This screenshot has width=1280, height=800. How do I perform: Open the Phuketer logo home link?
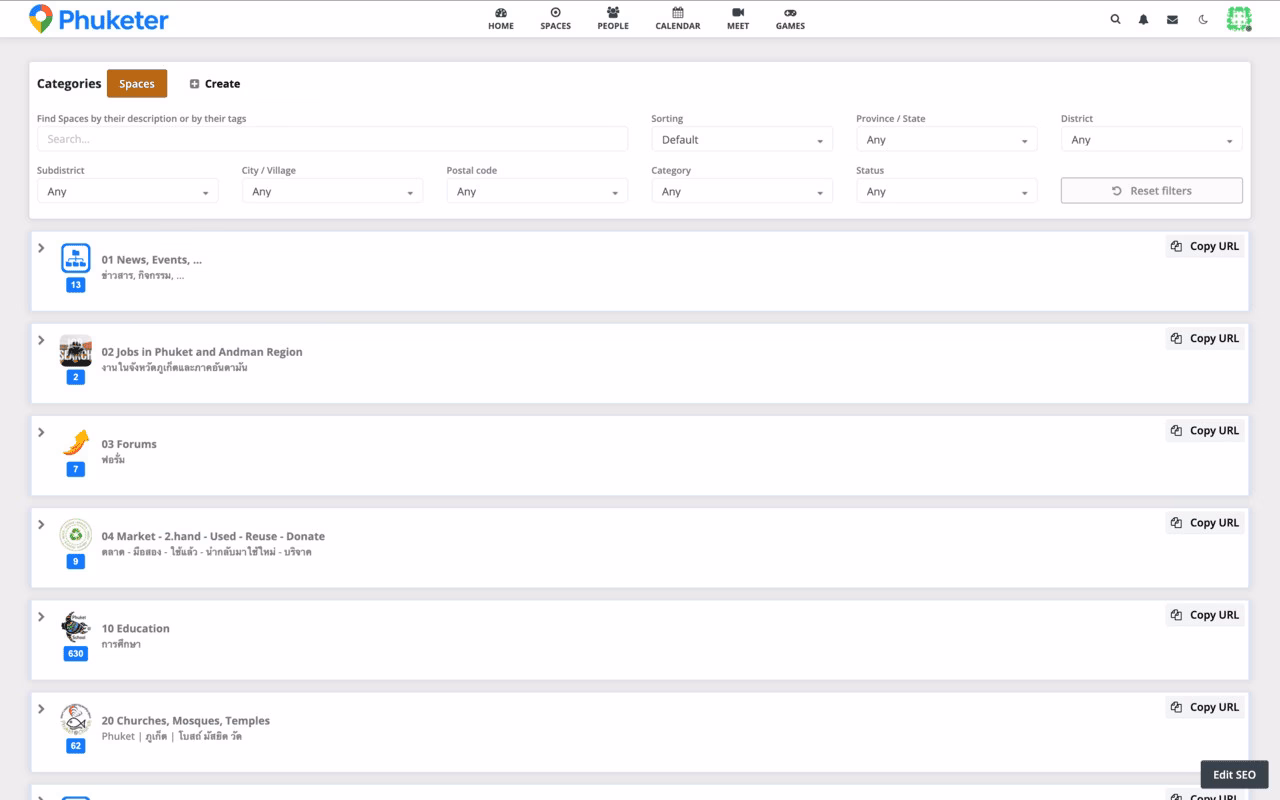(x=98, y=18)
